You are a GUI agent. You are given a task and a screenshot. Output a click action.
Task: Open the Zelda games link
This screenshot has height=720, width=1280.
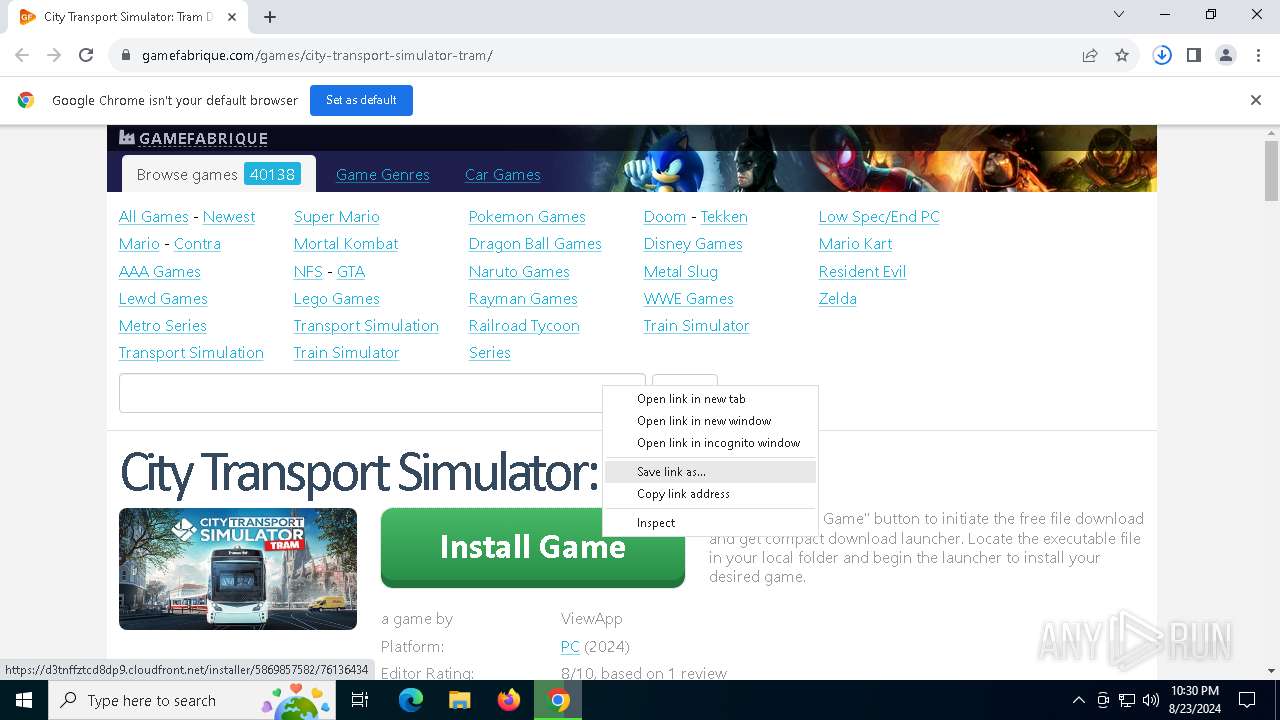click(x=838, y=299)
